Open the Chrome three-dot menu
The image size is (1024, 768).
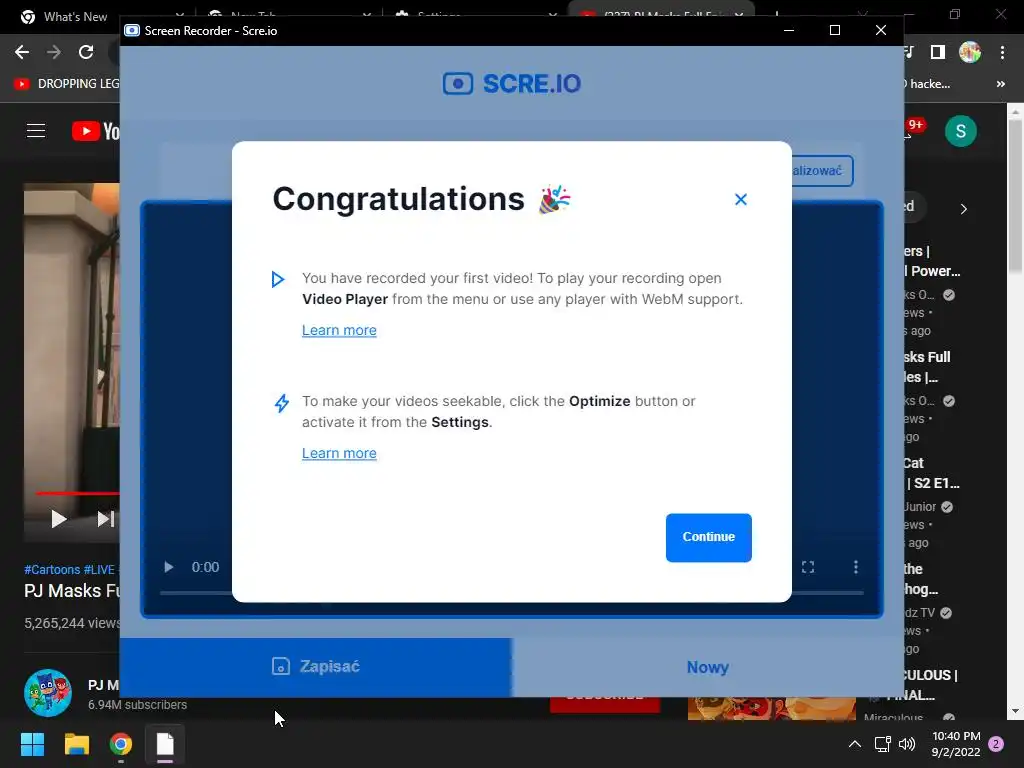[1002, 52]
